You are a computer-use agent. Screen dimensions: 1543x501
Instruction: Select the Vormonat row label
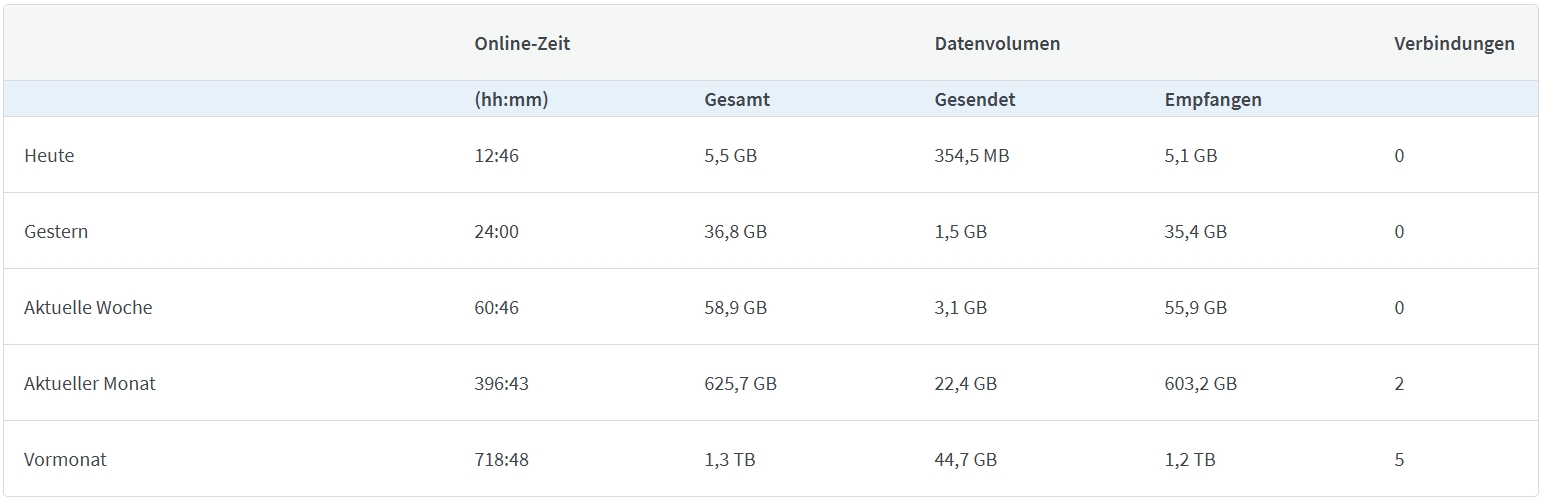tap(65, 460)
